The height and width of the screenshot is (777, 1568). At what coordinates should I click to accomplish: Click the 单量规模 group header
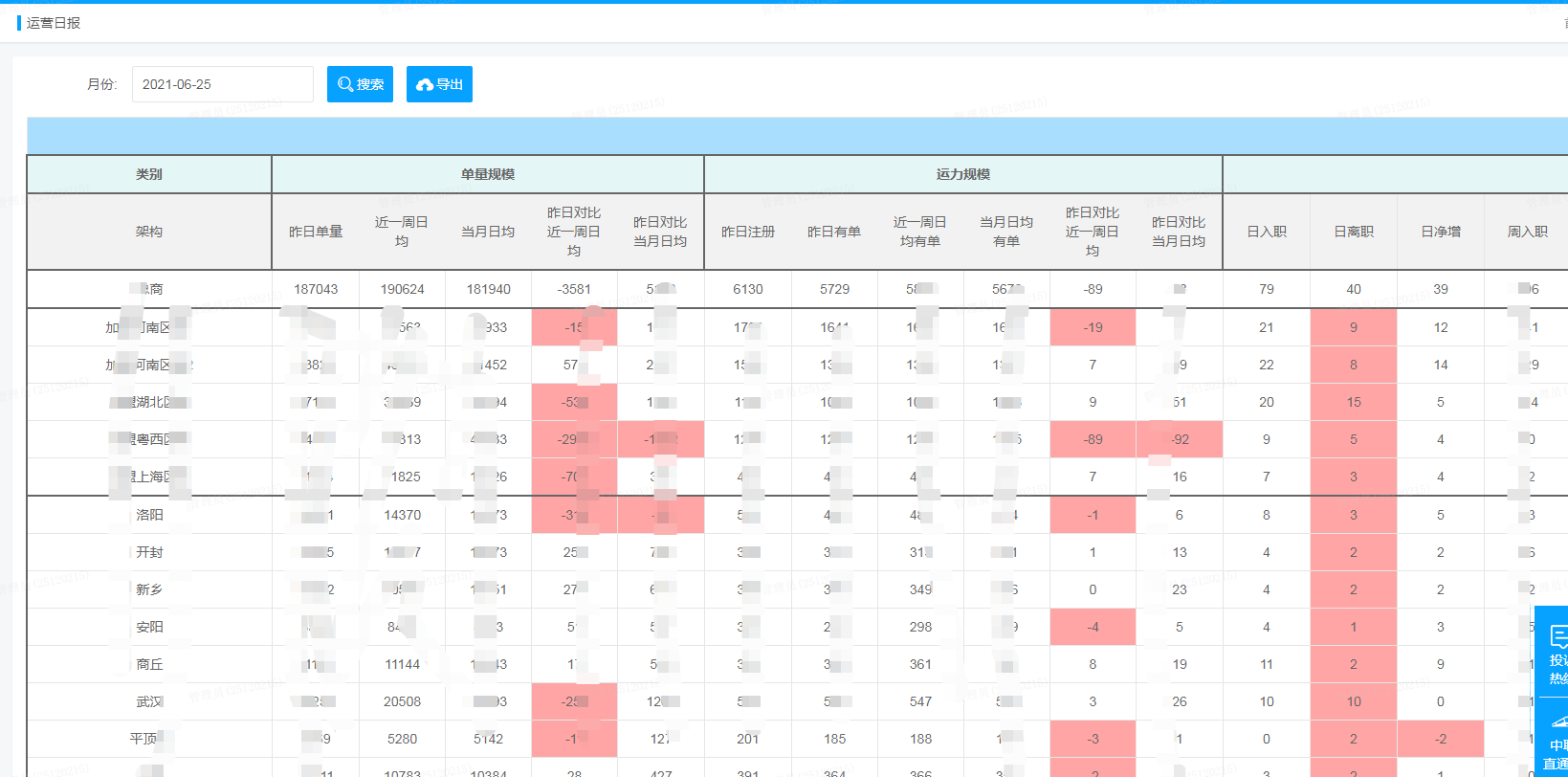488,174
